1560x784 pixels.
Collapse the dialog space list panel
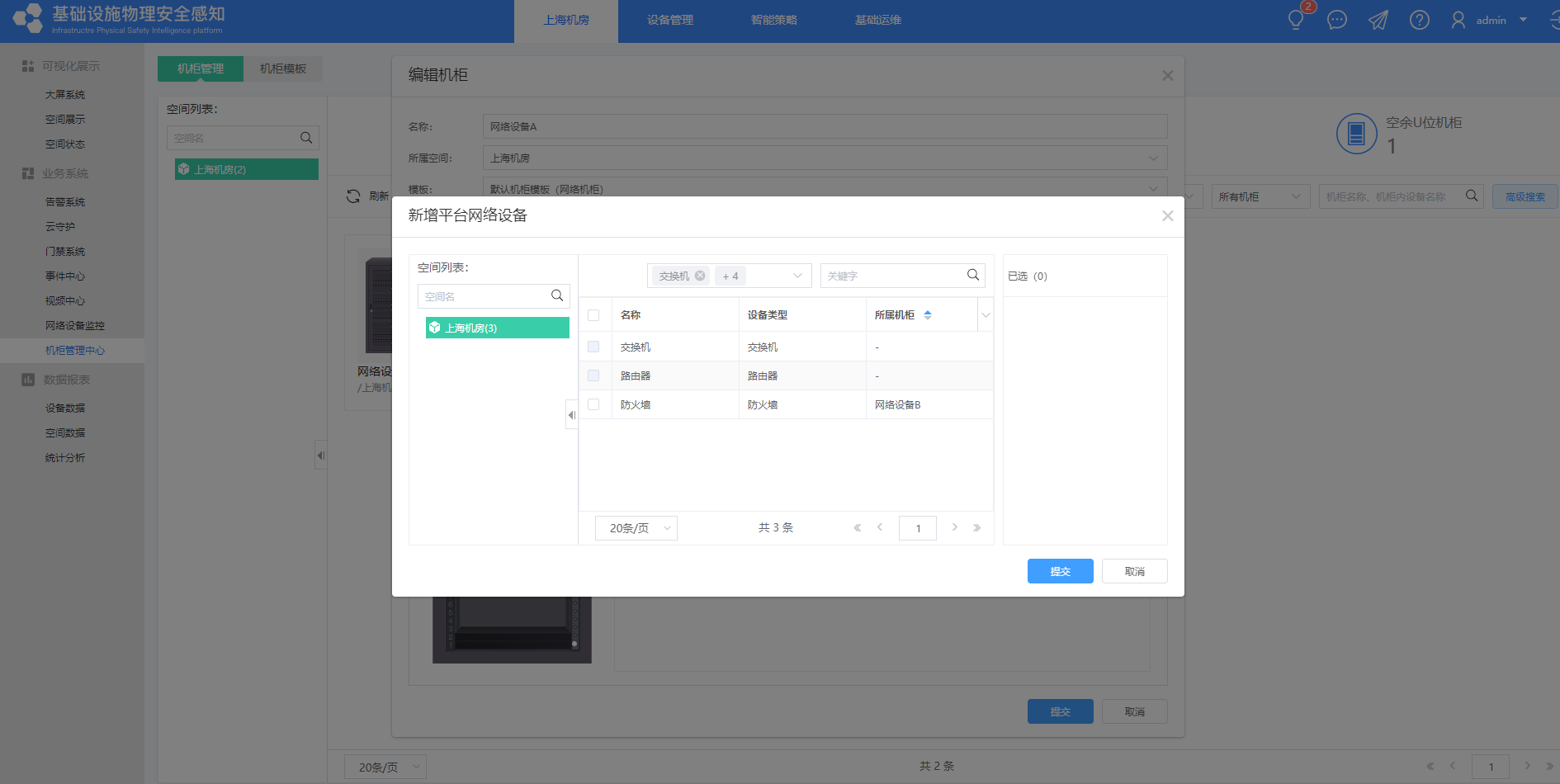pyautogui.click(x=571, y=414)
